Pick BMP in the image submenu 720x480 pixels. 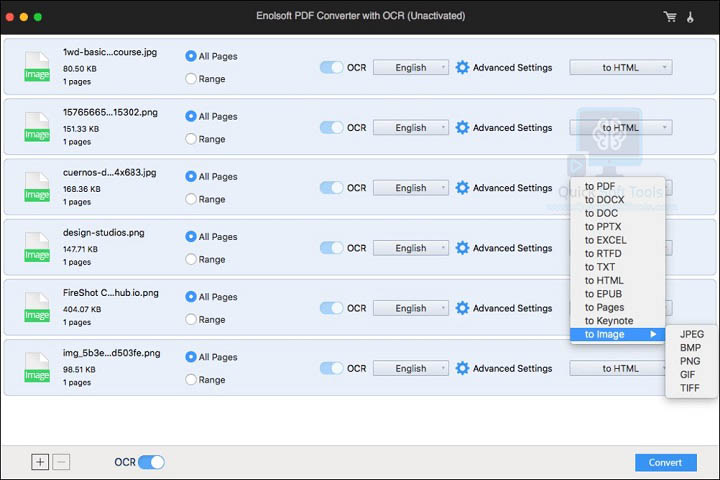[x=691, y=348]
